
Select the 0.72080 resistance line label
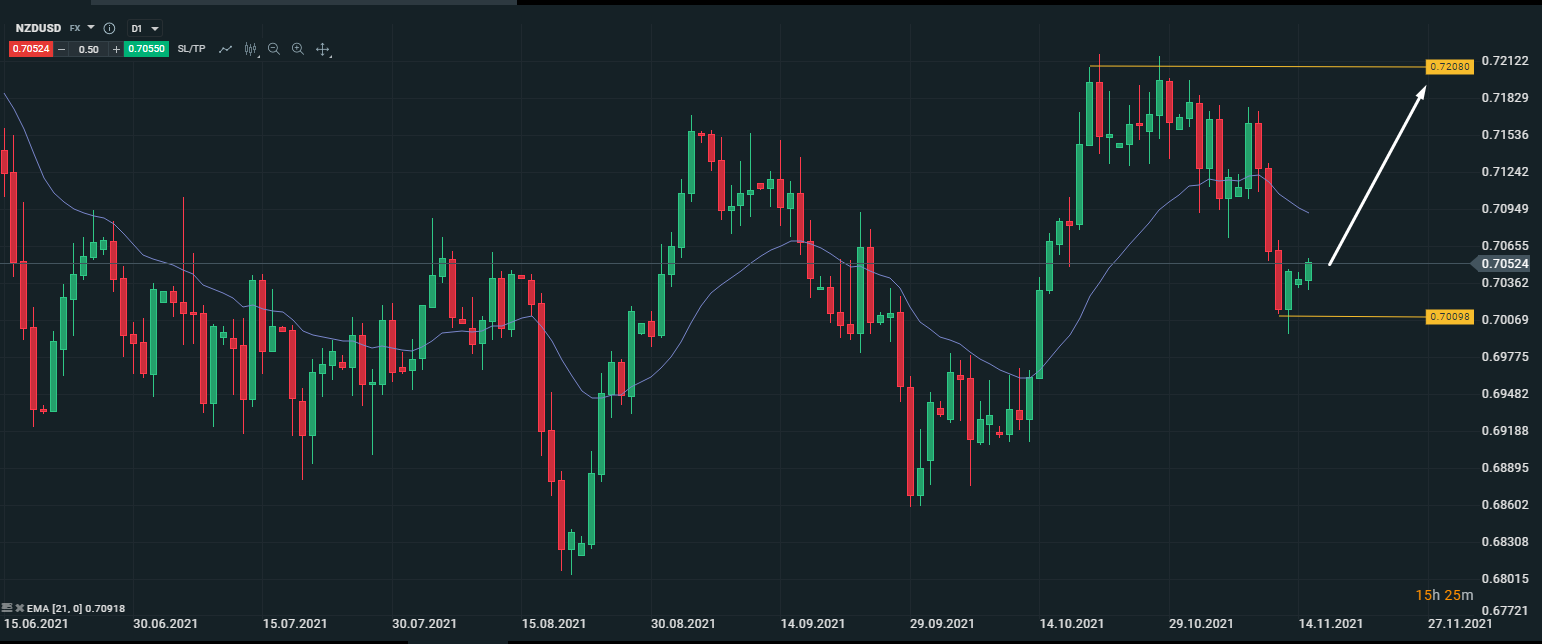click(x=1449, y=67)
